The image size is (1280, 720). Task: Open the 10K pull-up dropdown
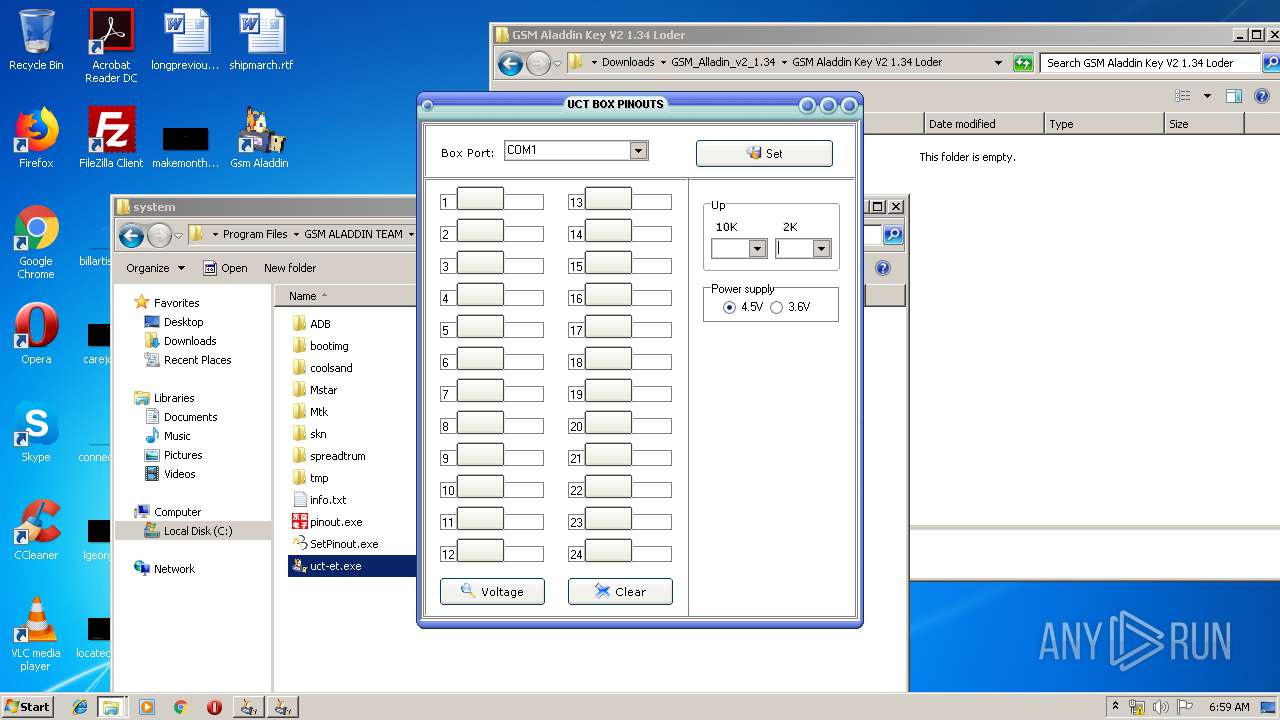click(x=757, y=249)
